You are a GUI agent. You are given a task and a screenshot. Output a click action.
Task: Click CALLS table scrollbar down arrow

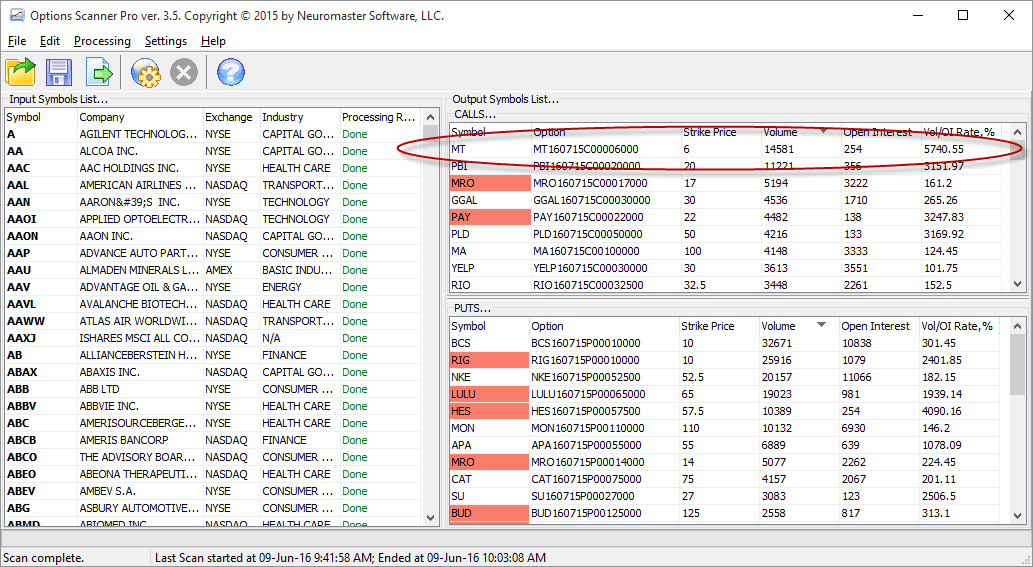coord(1017,284)
